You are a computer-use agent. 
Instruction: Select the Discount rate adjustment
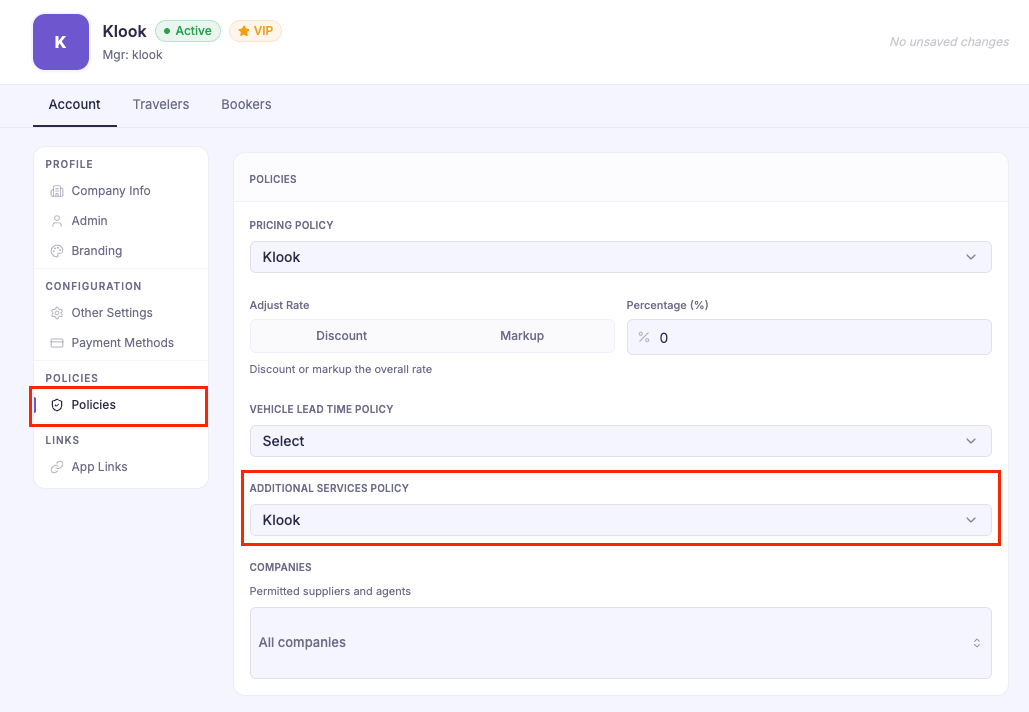coord(341,336)
